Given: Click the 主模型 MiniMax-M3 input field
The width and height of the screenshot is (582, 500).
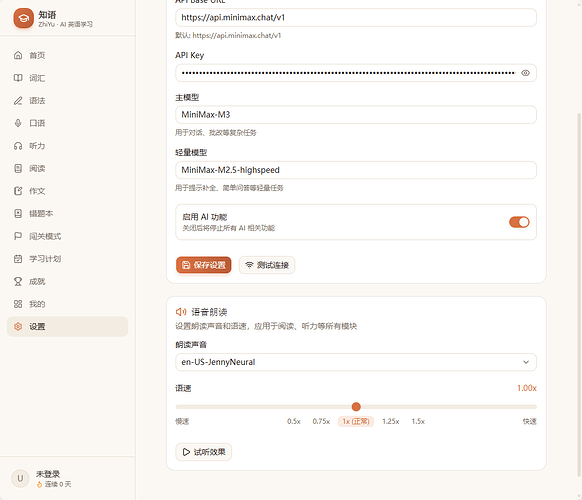Looking at the screenshot, I should click(x=356, y=115).
